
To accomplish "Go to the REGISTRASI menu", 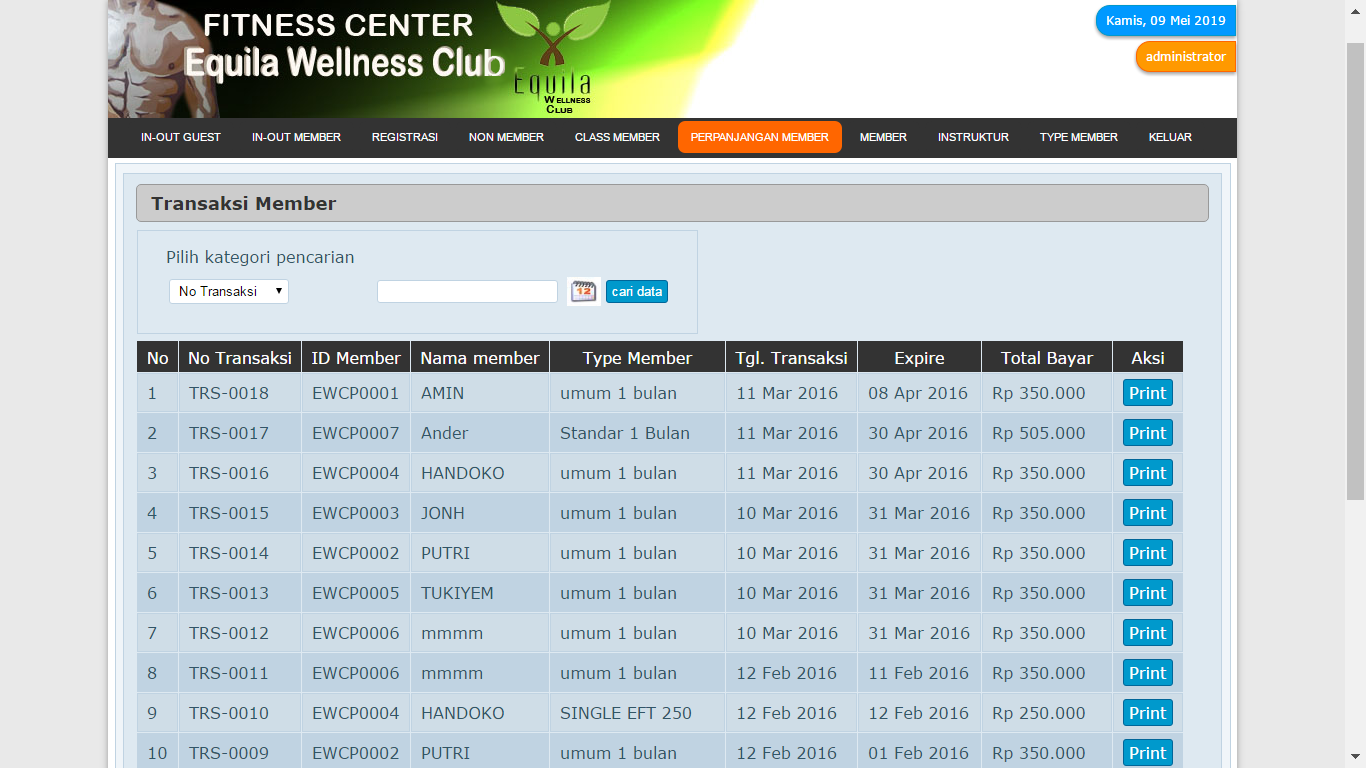I will point(405,137).
